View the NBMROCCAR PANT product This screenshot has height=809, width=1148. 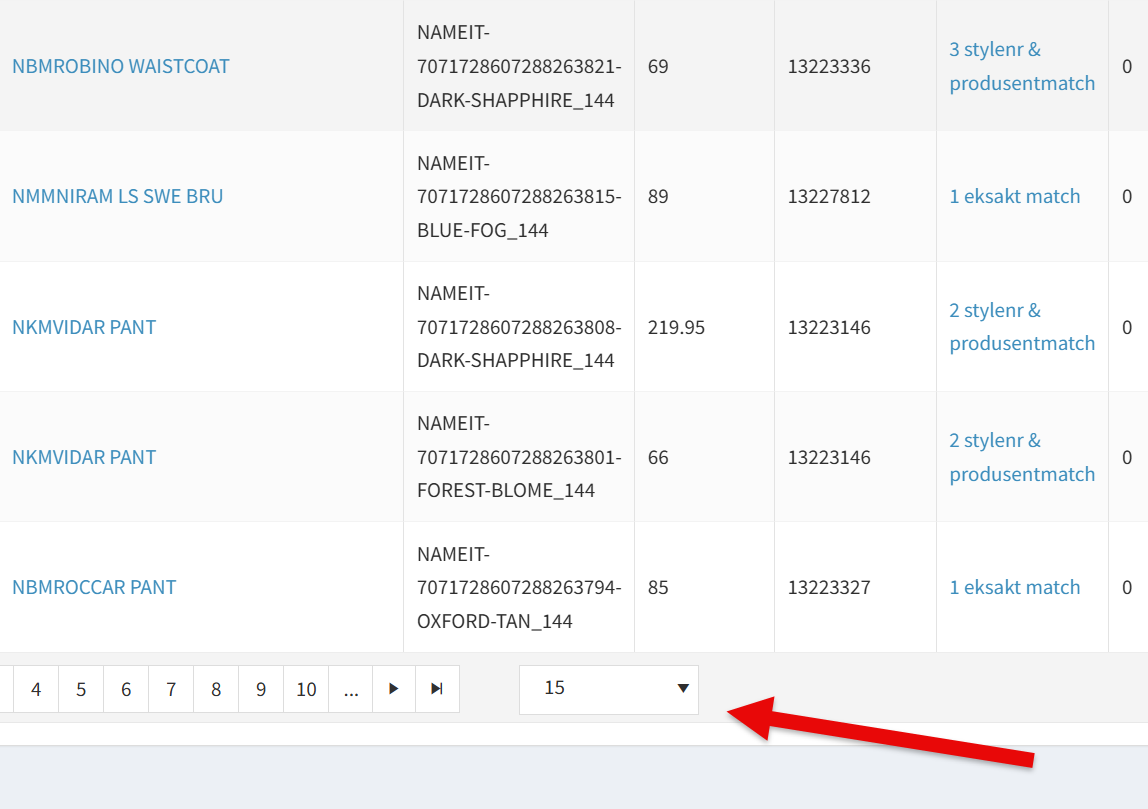94,587
